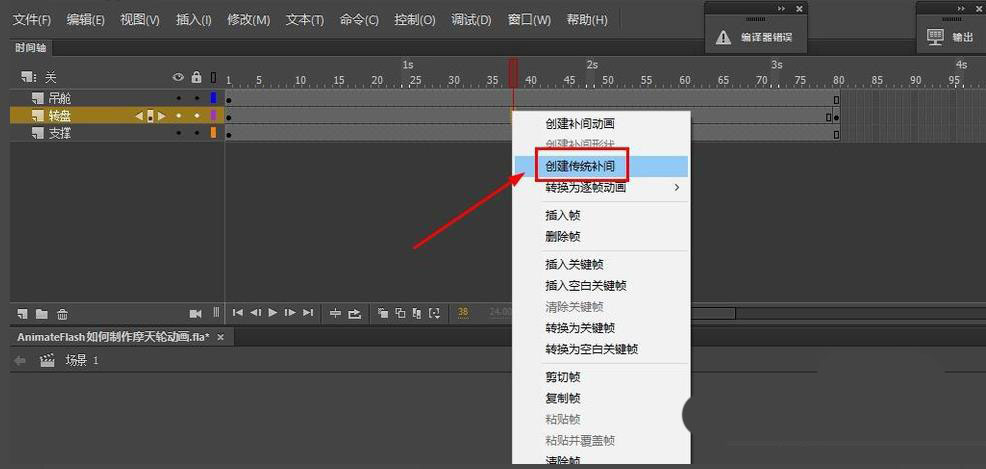Go to the first frame
Viewport: 986px width, 469px height.
pyautogui.click(x=238, y=312)
